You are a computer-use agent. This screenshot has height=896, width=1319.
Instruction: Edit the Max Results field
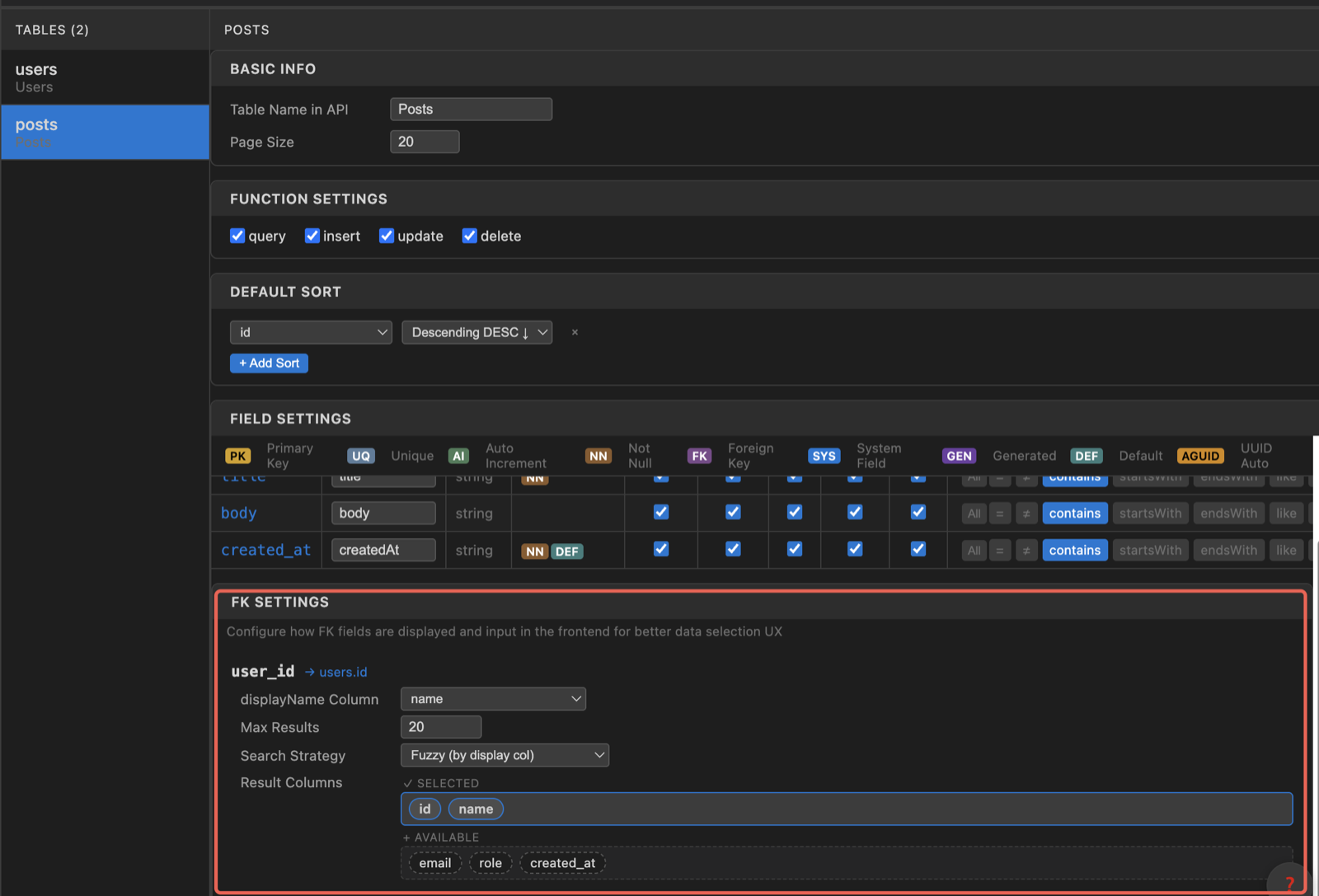point(441,727)
